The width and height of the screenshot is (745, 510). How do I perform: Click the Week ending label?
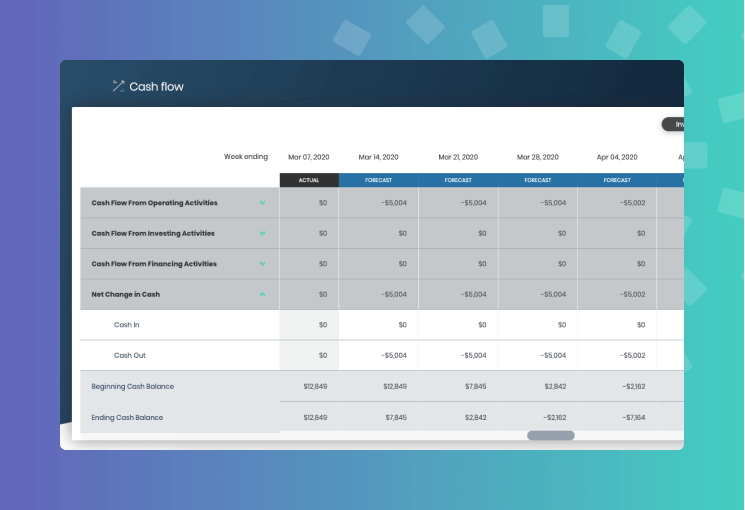coord(246,157)
